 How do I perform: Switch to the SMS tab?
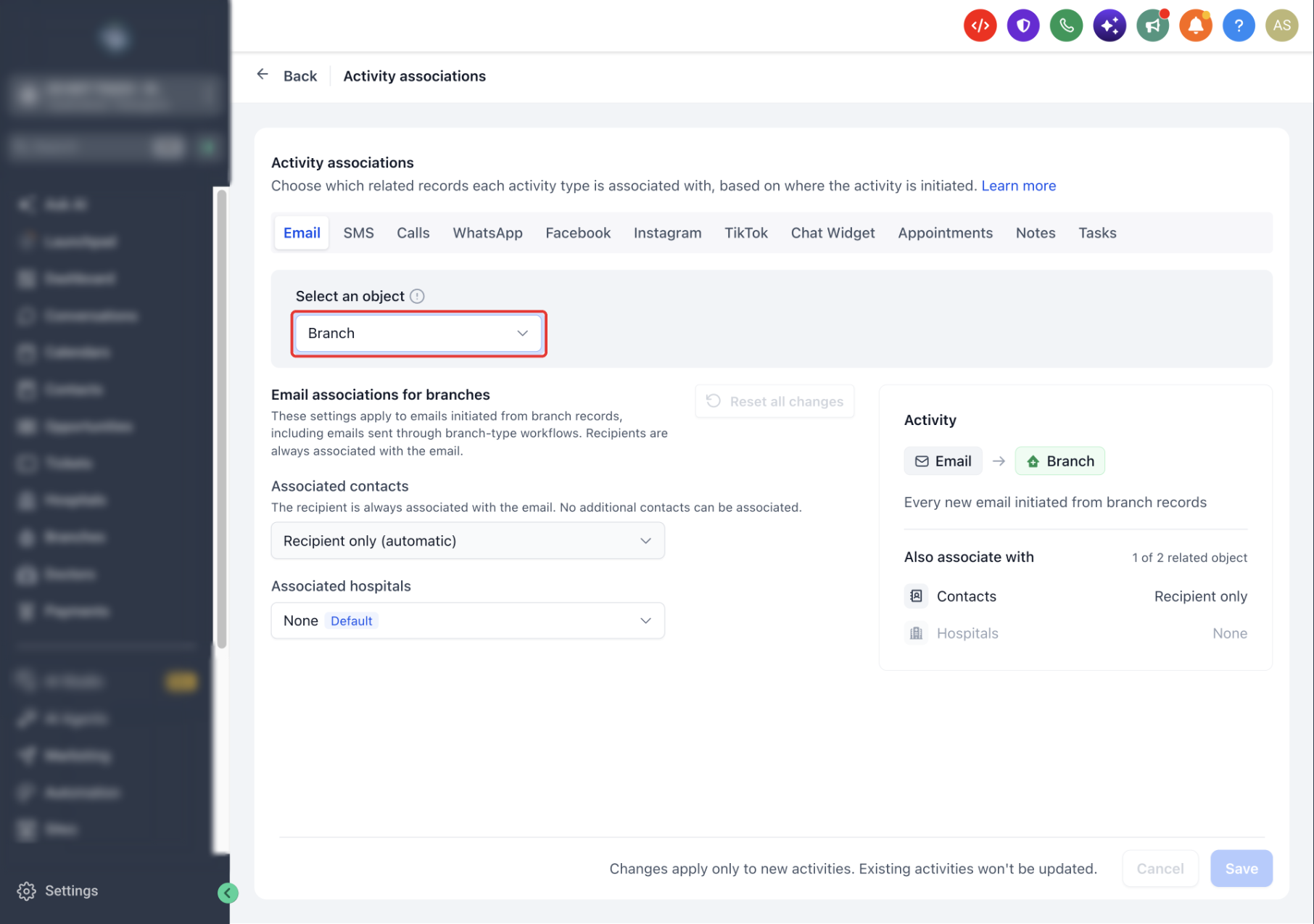tap(358, 233)
